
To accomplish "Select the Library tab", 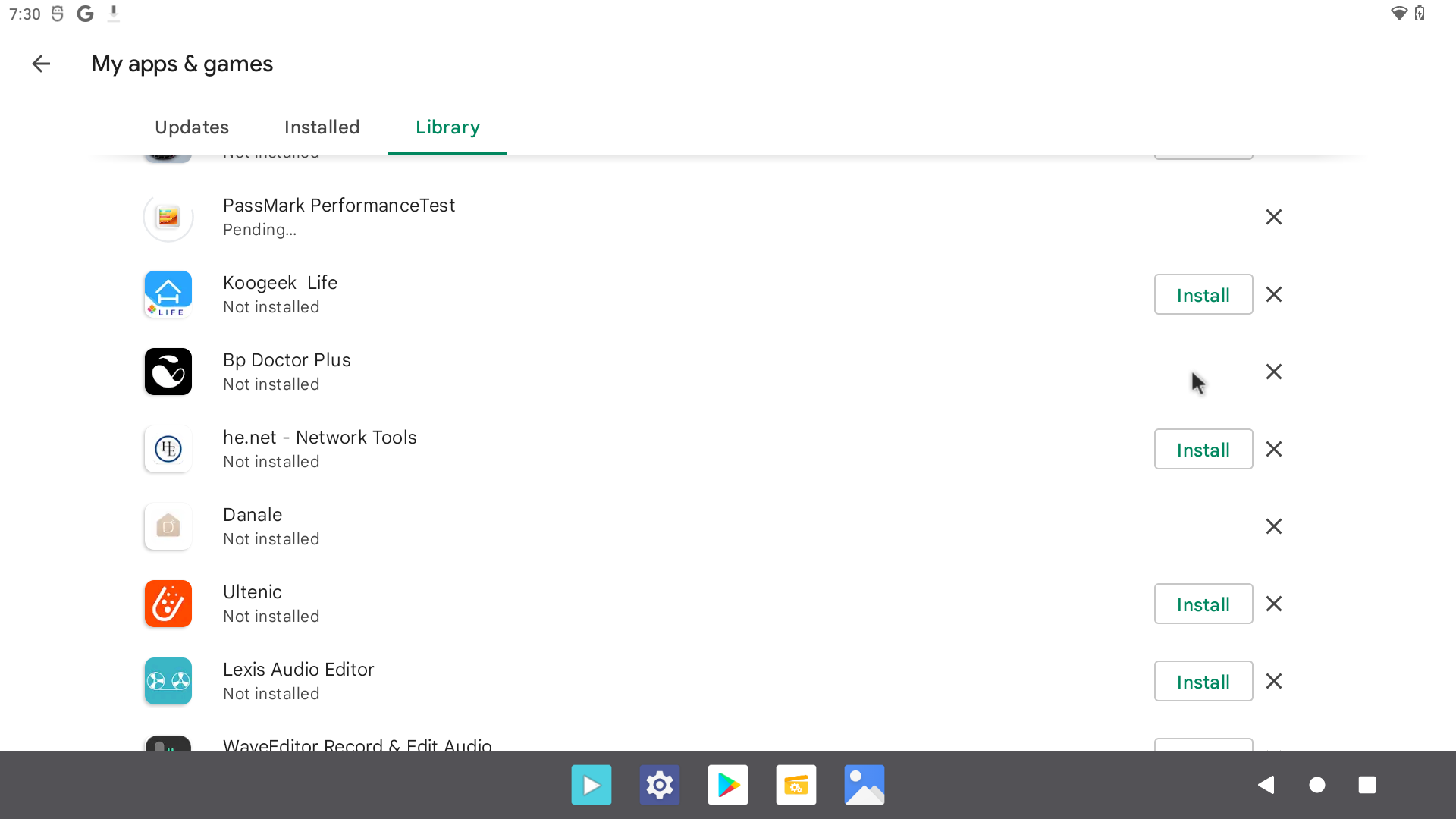I will tap(447, 127).
